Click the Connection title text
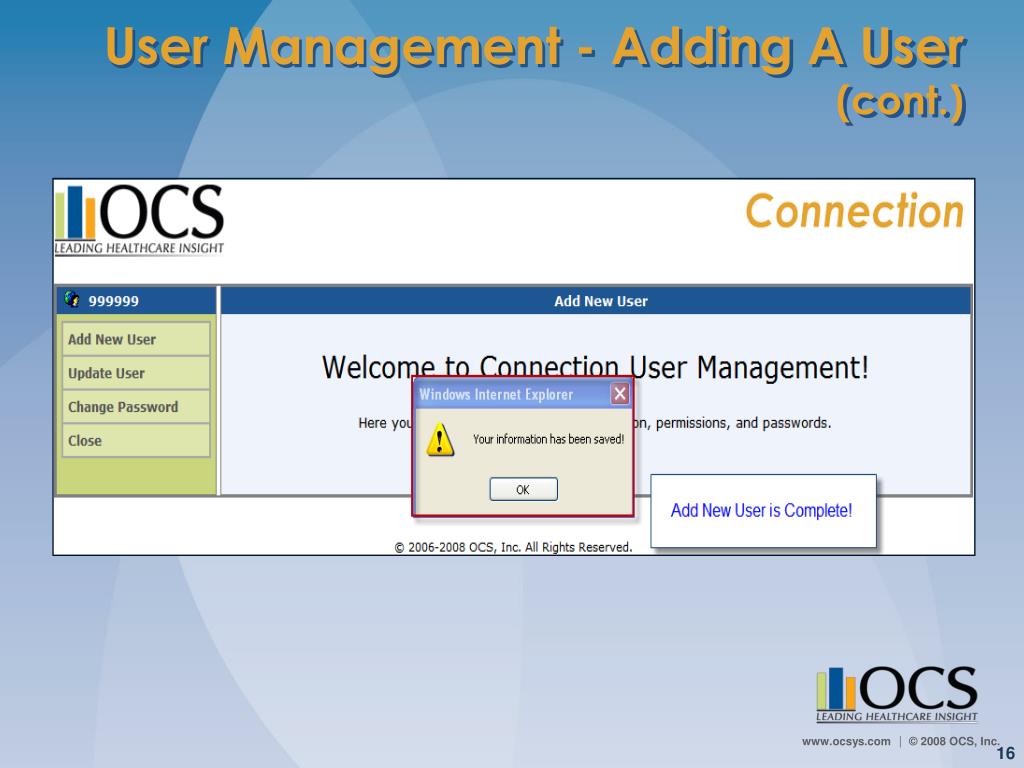Screen dimensions: 1024x768 point(854,211)
